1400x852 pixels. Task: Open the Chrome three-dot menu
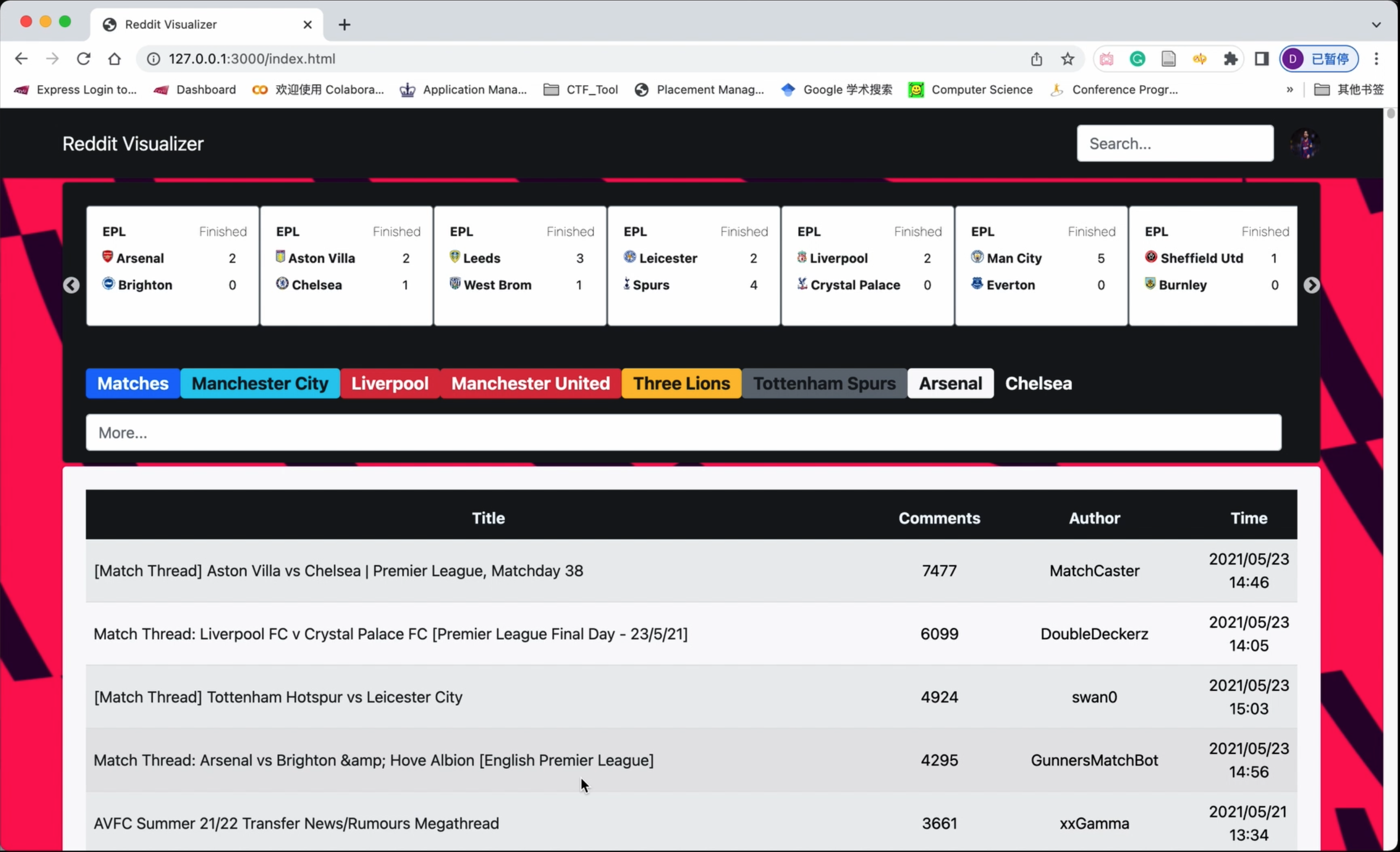(1376, 58)
